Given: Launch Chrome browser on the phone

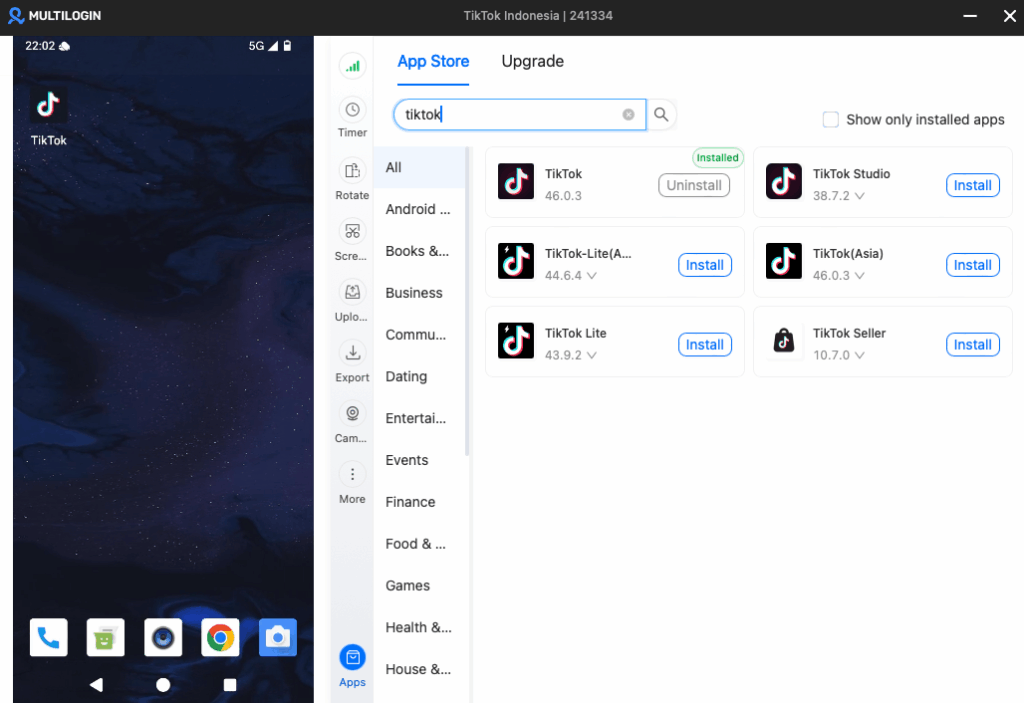Looking at the screenshot, I should click(x=220, y=637).
